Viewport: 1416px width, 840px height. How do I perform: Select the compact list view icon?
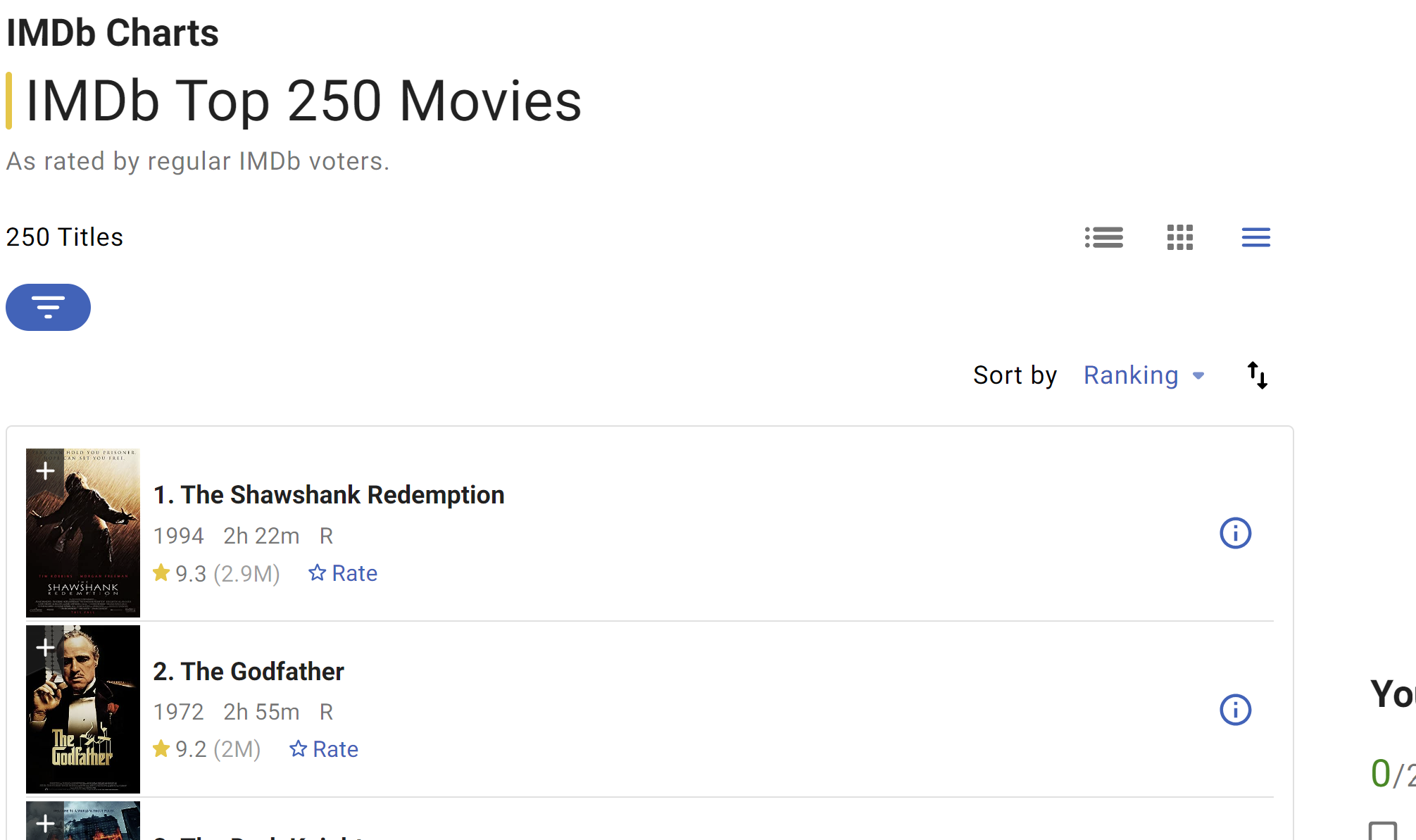click(x=1255, y=237)
